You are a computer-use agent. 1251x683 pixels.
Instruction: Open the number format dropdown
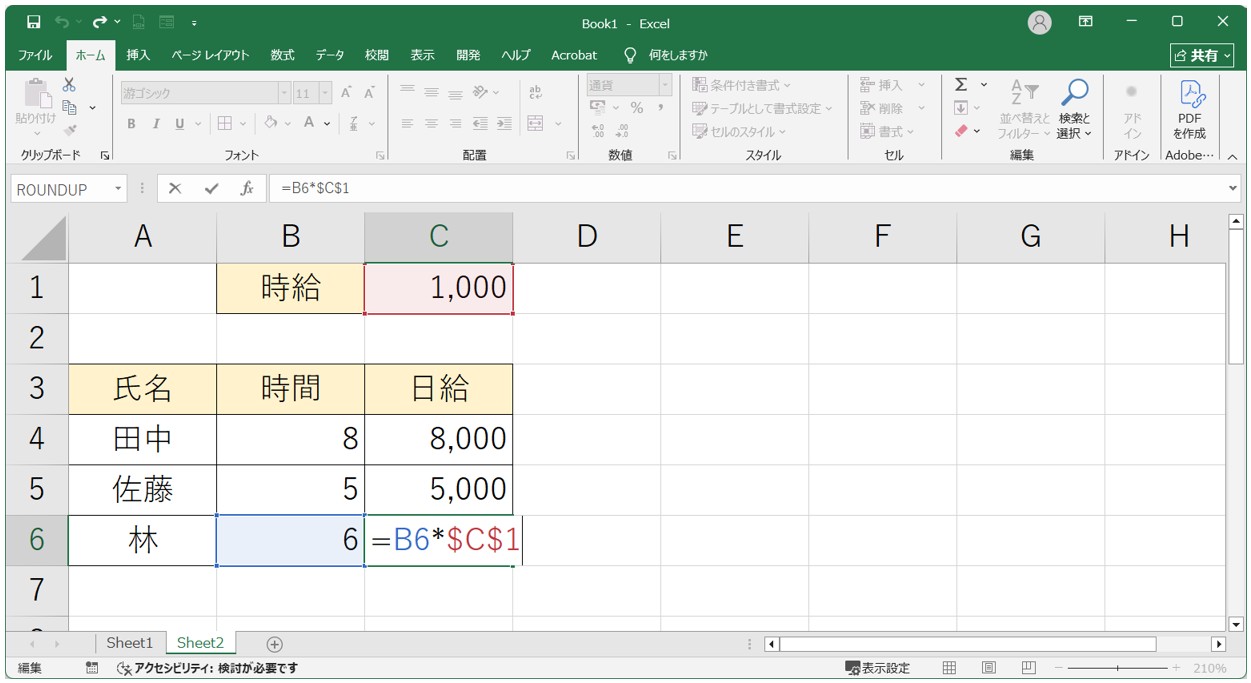pyautogui.click(x=665, y=85)
